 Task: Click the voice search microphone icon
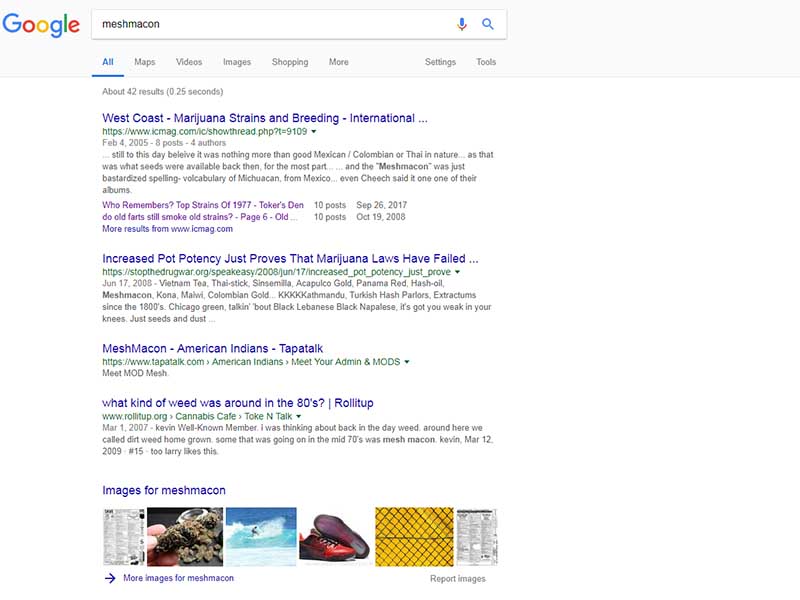[x=461, y=24]
